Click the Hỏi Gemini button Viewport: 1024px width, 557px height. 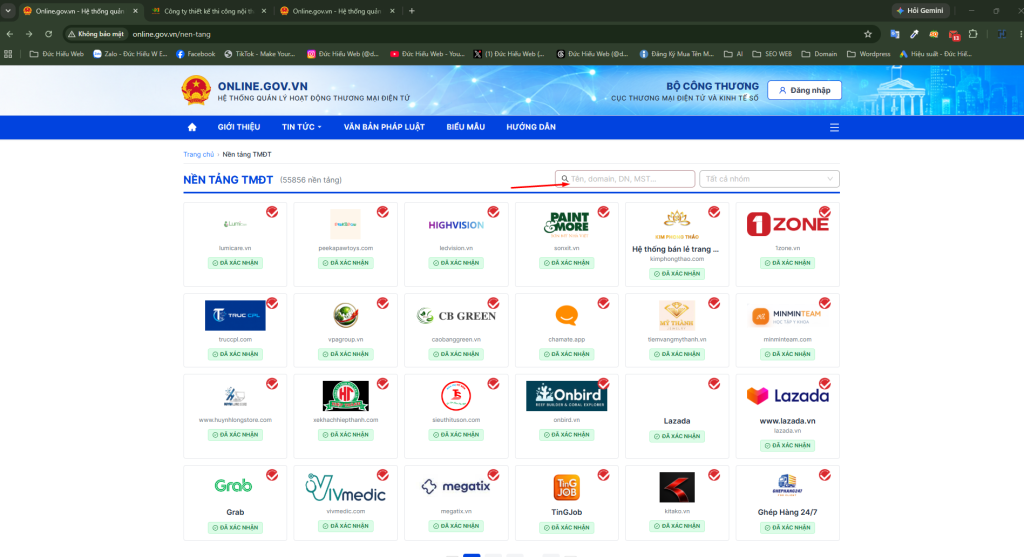(920, 10)
